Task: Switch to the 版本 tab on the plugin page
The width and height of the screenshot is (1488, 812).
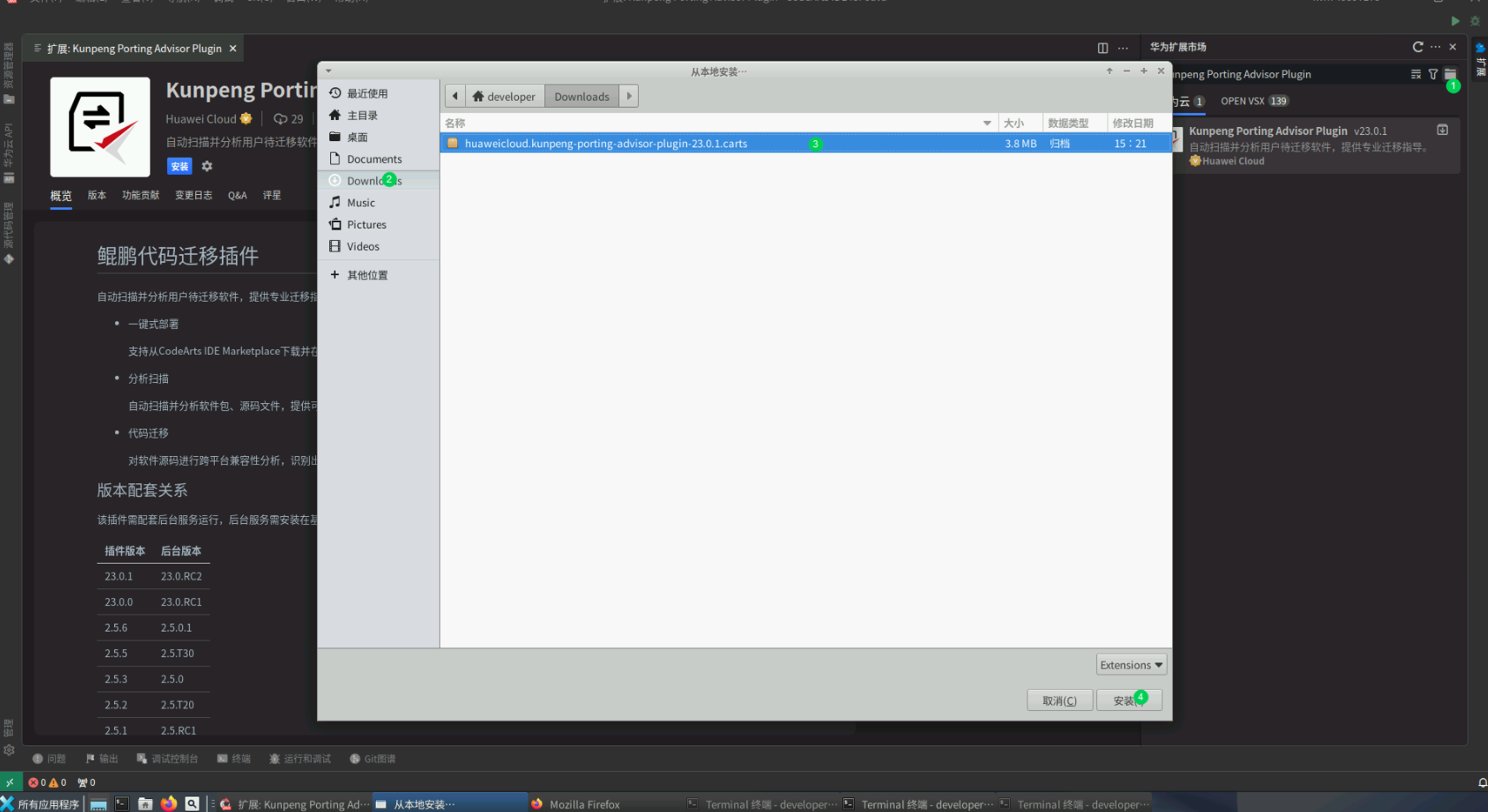Action: click(x=97, y=196)
